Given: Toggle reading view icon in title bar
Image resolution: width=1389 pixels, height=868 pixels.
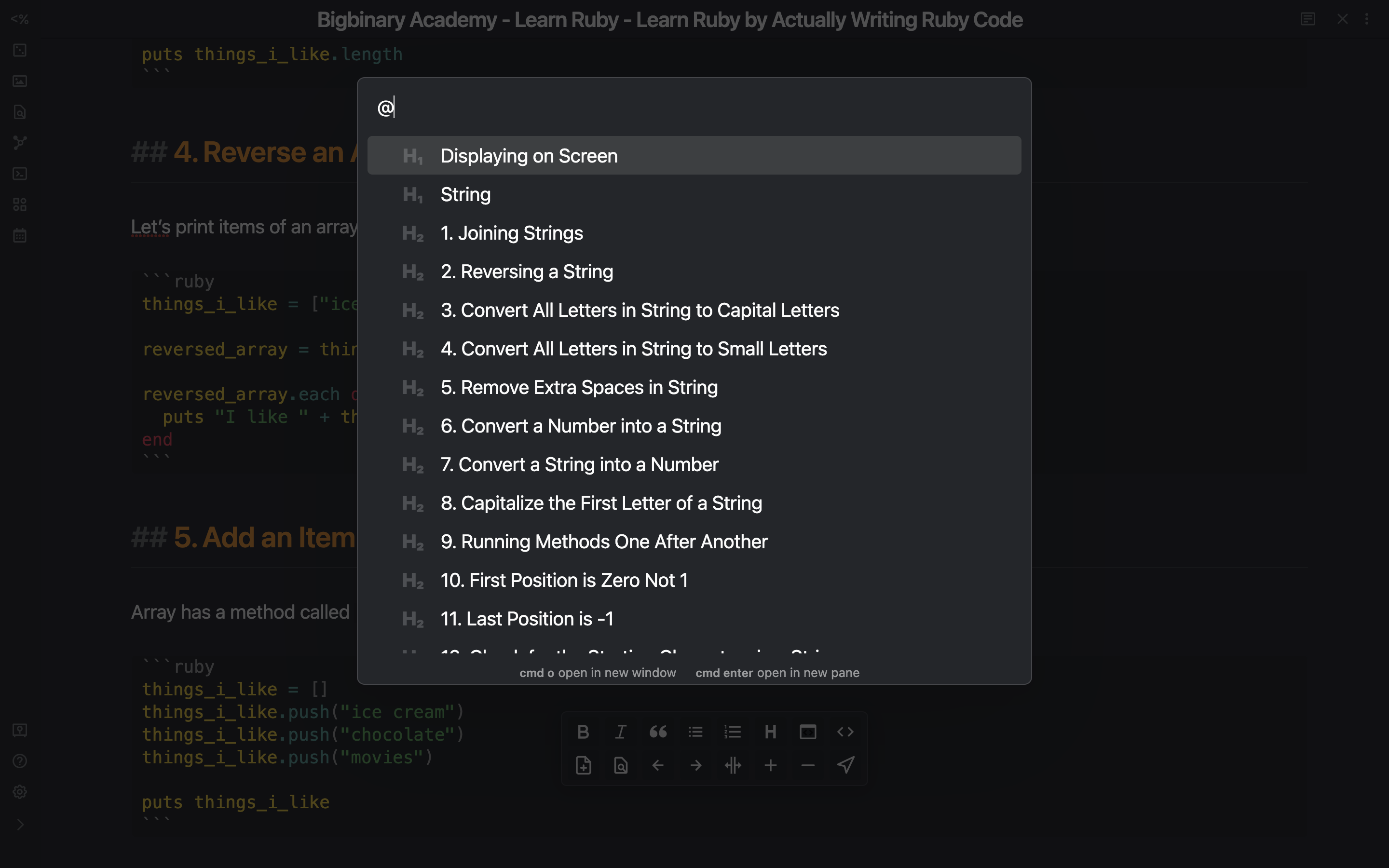Looking at the screenshot, I should coord(1307,19).
